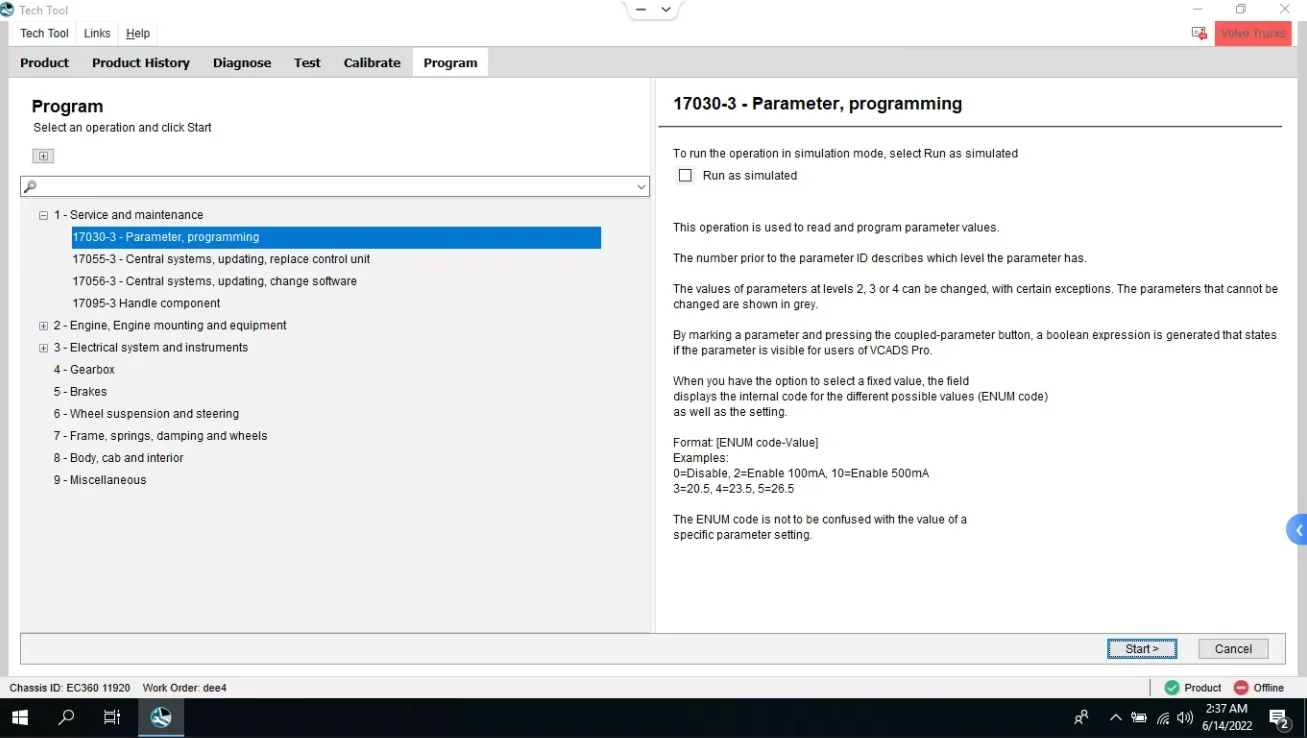Viewport: 1307px width, 738px height.
Task: Click the Tech Tool taskbar app icon
Action: [161, 717]
